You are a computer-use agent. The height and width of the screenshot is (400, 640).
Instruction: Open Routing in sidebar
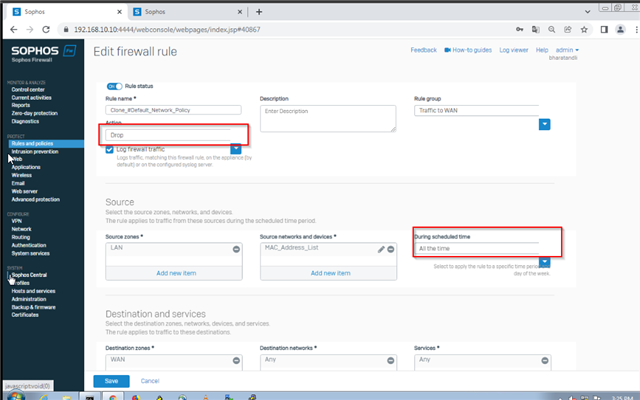click(x=20, y=237)
